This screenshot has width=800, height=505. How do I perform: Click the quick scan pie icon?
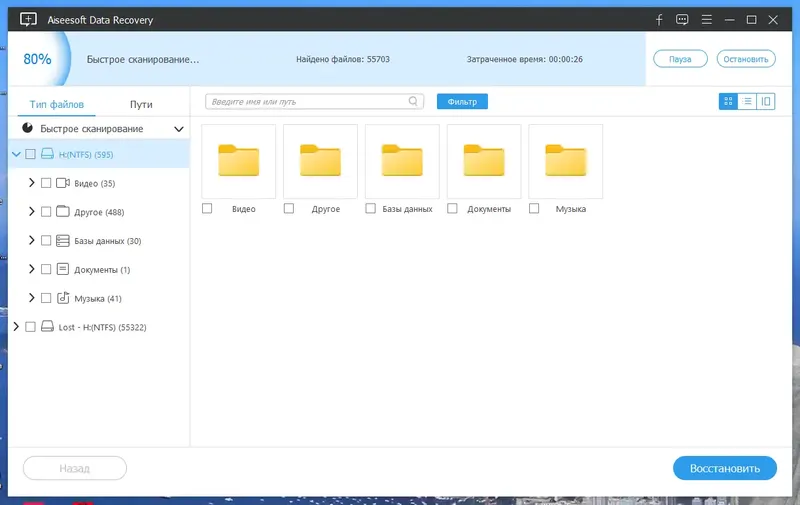click(x=28, y=128)
